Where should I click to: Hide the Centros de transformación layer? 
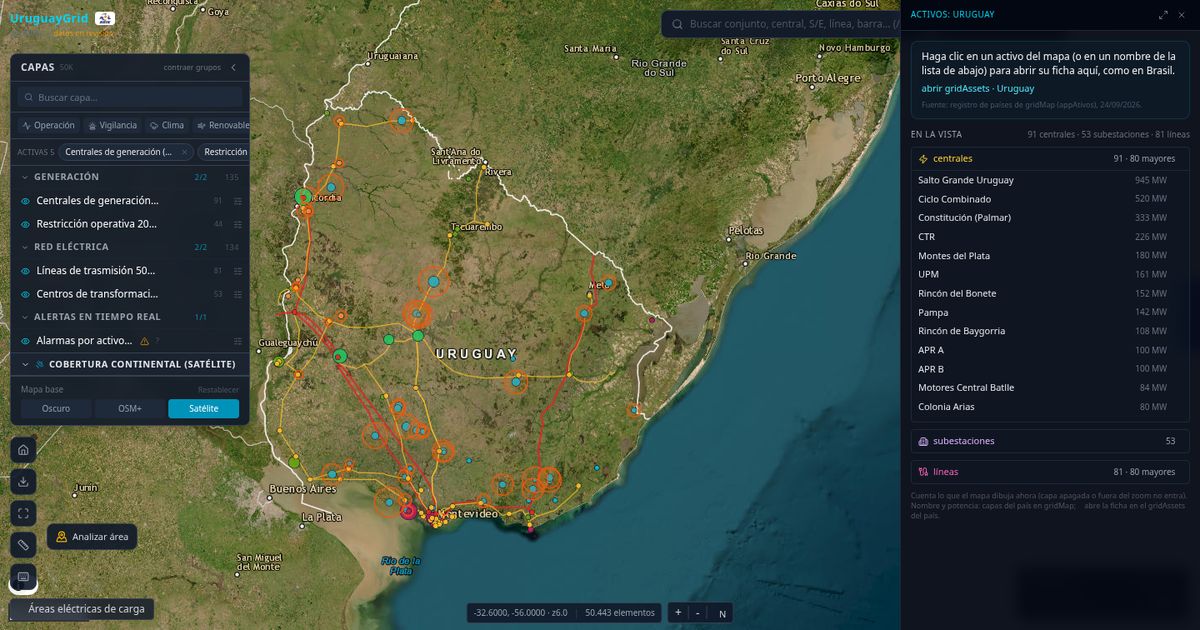pos(26,294)
